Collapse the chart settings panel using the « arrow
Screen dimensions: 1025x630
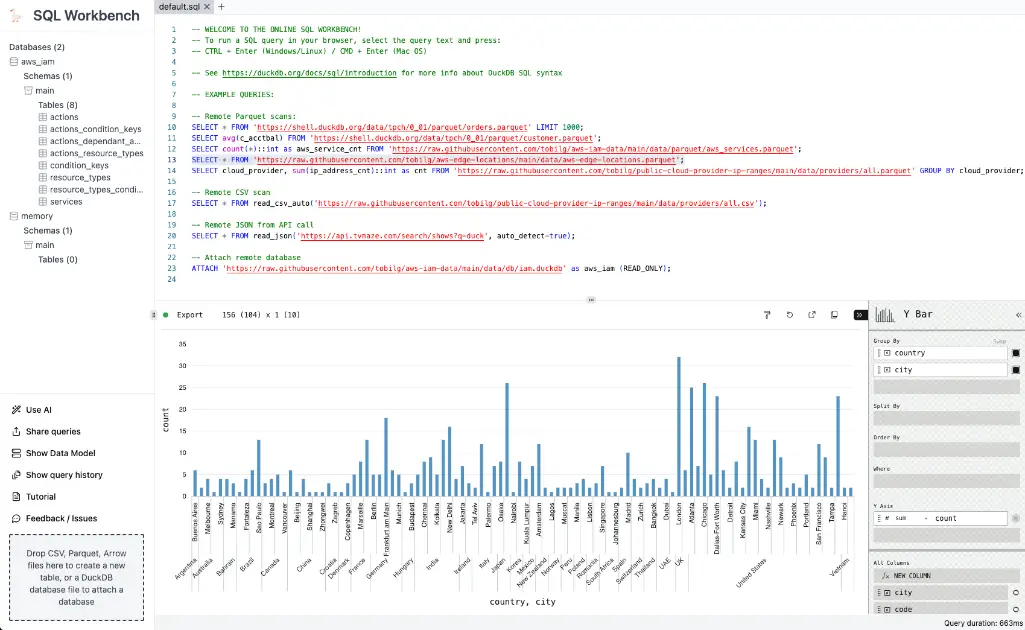[1019, 314]
